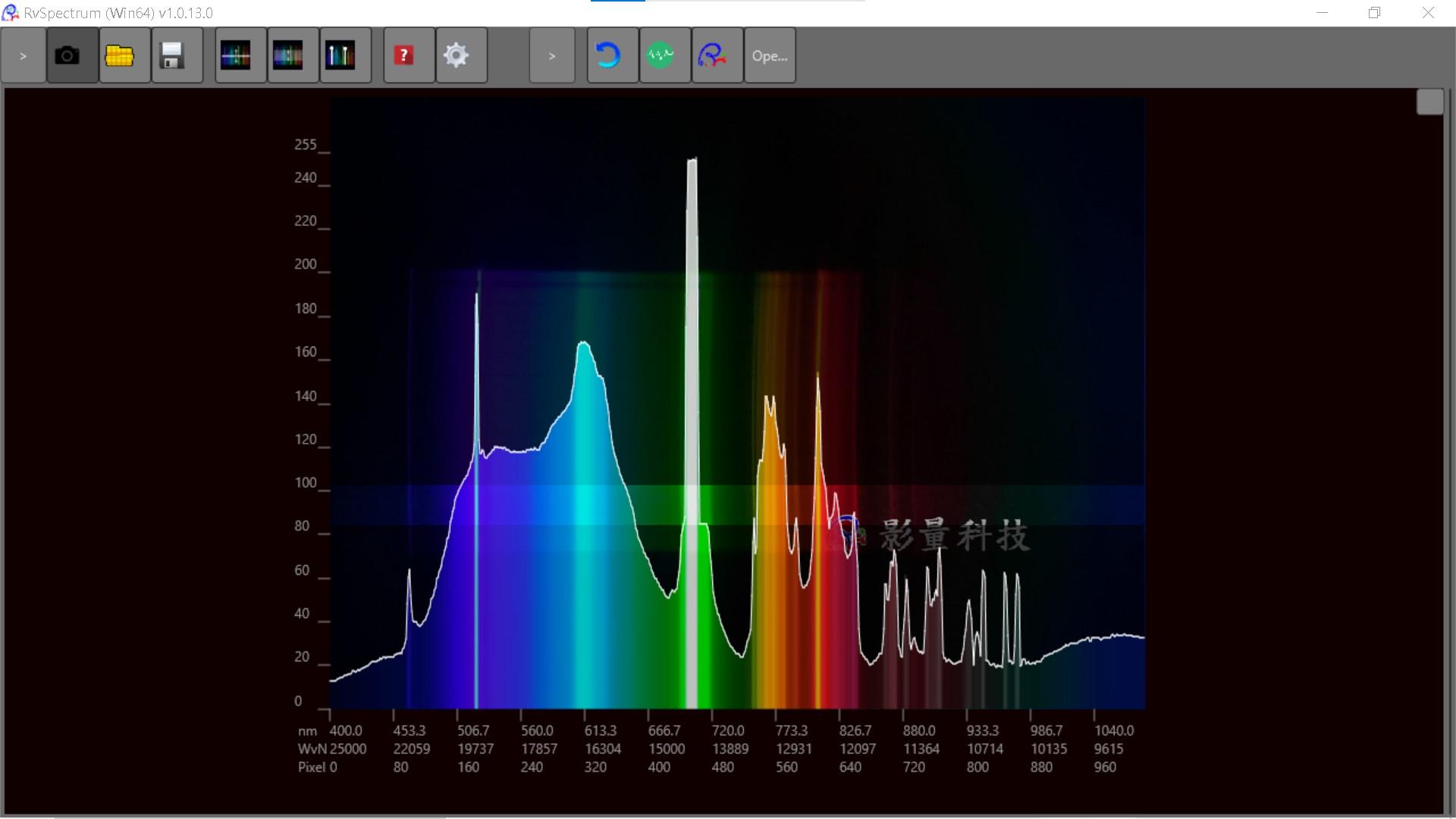
Task: Expand the middle toolbar chevron group
Action: 552,55
